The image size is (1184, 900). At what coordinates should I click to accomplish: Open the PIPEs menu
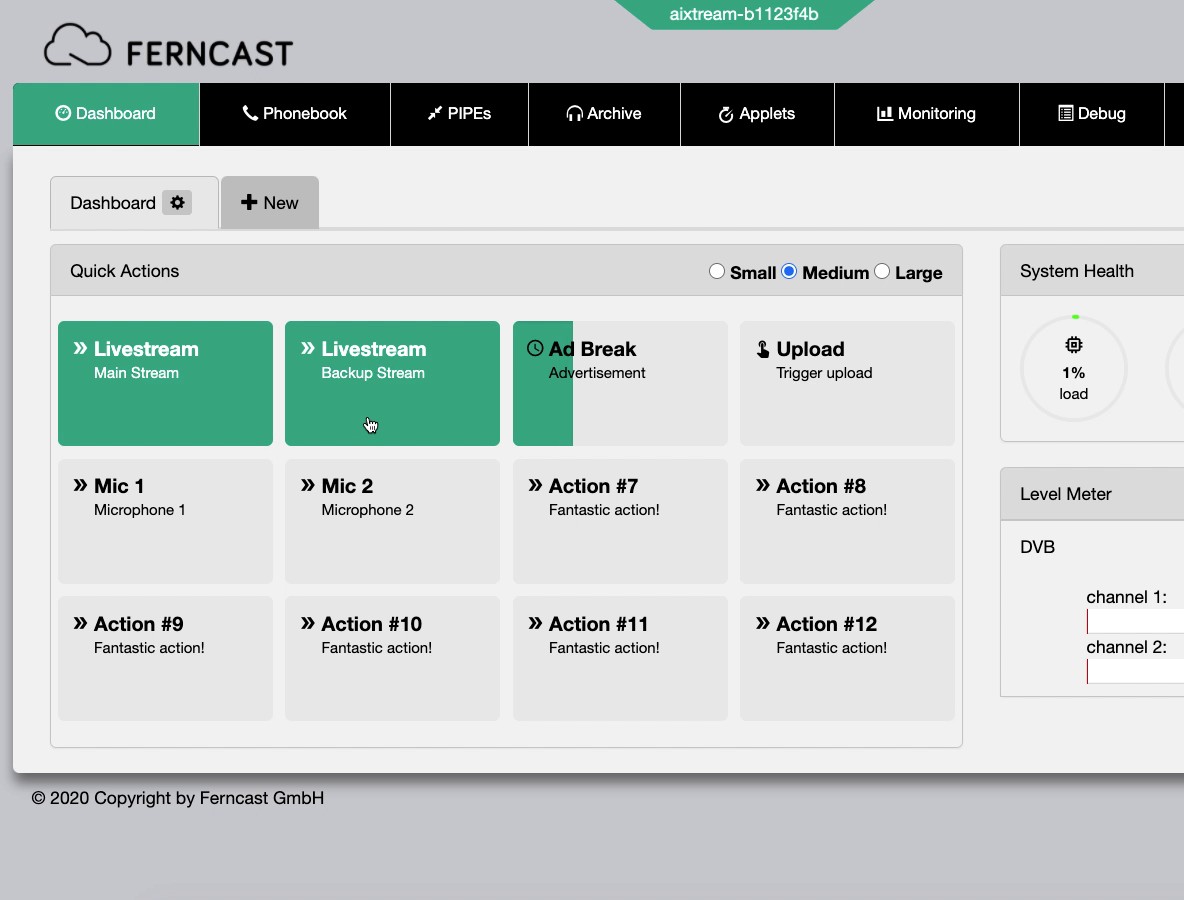pos(459,114)
